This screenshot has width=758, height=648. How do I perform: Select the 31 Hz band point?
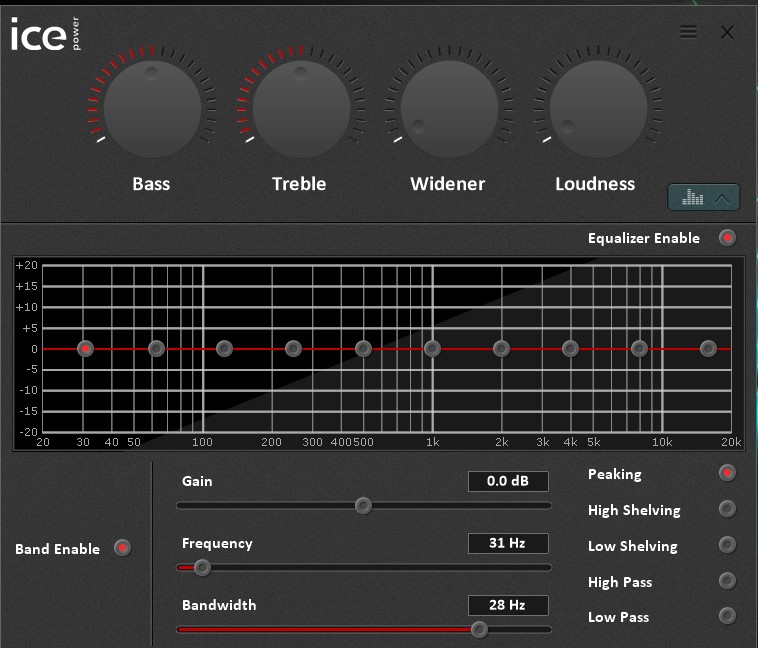click(x=86, y=349)
